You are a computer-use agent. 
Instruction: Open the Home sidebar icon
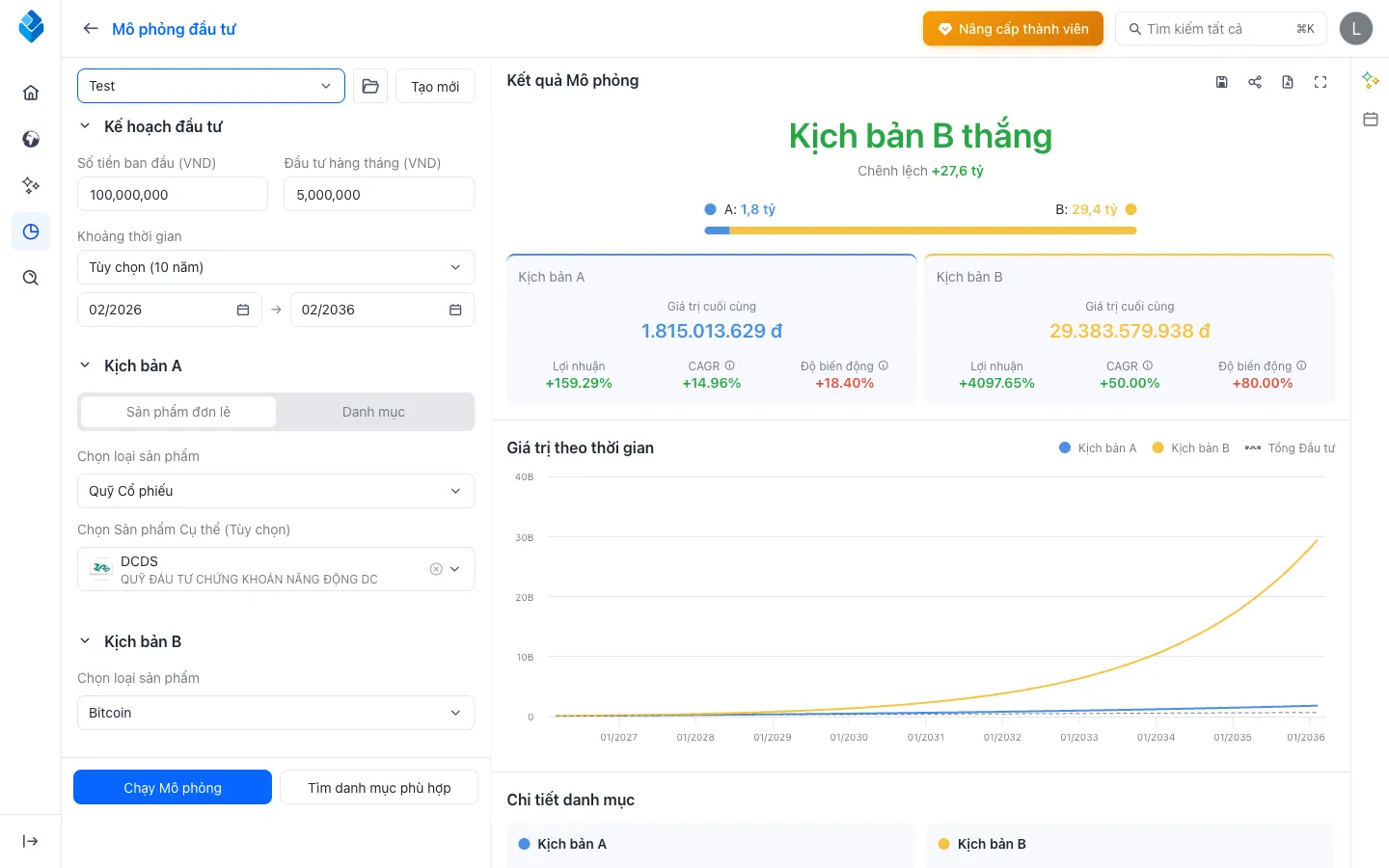click(30, 92)
